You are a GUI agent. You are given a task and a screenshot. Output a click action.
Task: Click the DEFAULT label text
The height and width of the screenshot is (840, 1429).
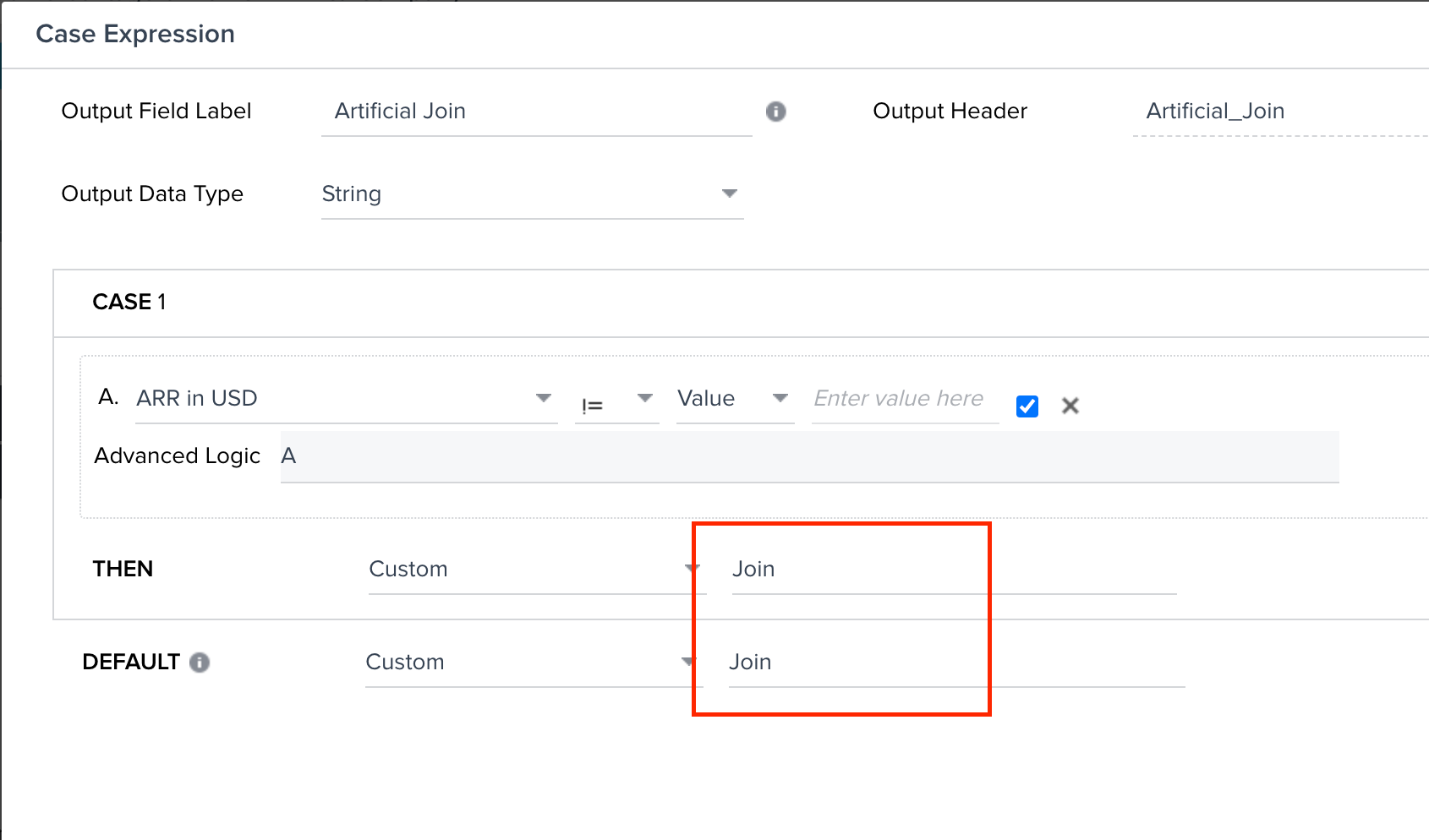[x=131, y=662]
